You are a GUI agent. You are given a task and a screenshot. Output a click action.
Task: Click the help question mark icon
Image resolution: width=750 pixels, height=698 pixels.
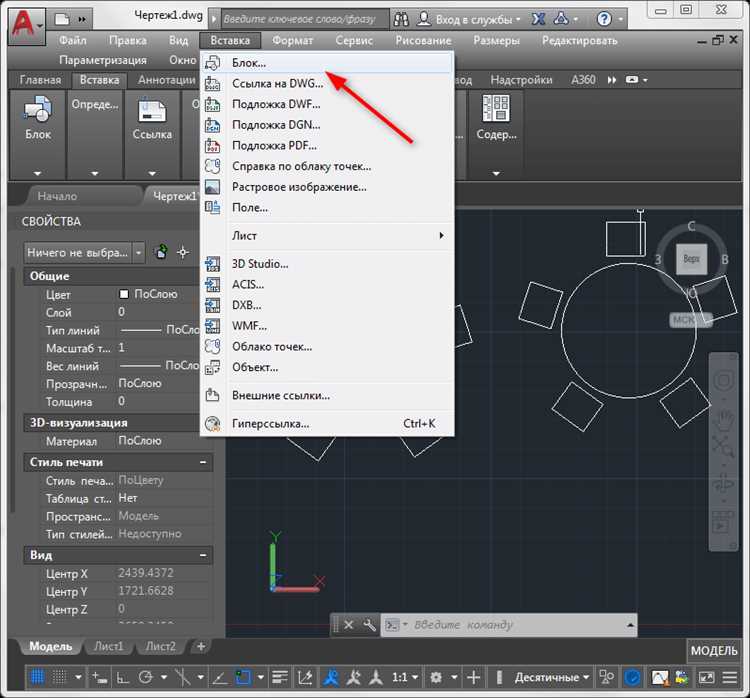pos(605,19)
